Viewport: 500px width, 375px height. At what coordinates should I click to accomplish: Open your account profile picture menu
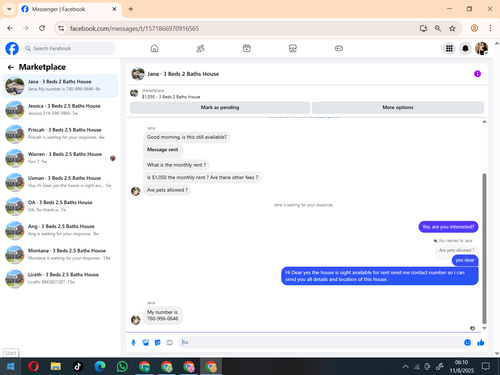tap(481, 49)
